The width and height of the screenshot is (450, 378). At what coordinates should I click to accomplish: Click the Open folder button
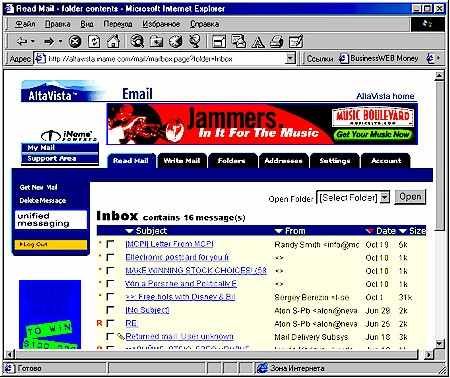(x=410, y=197)
